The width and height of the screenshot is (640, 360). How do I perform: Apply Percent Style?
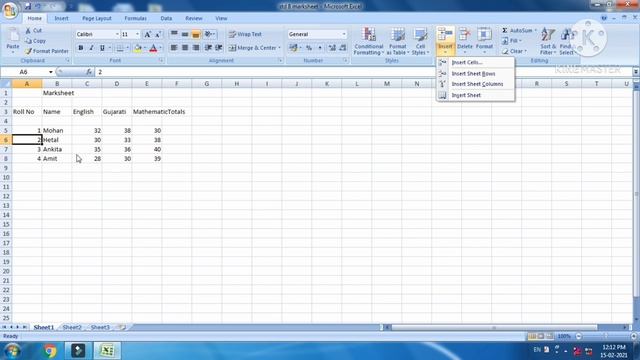click(309, 48)
